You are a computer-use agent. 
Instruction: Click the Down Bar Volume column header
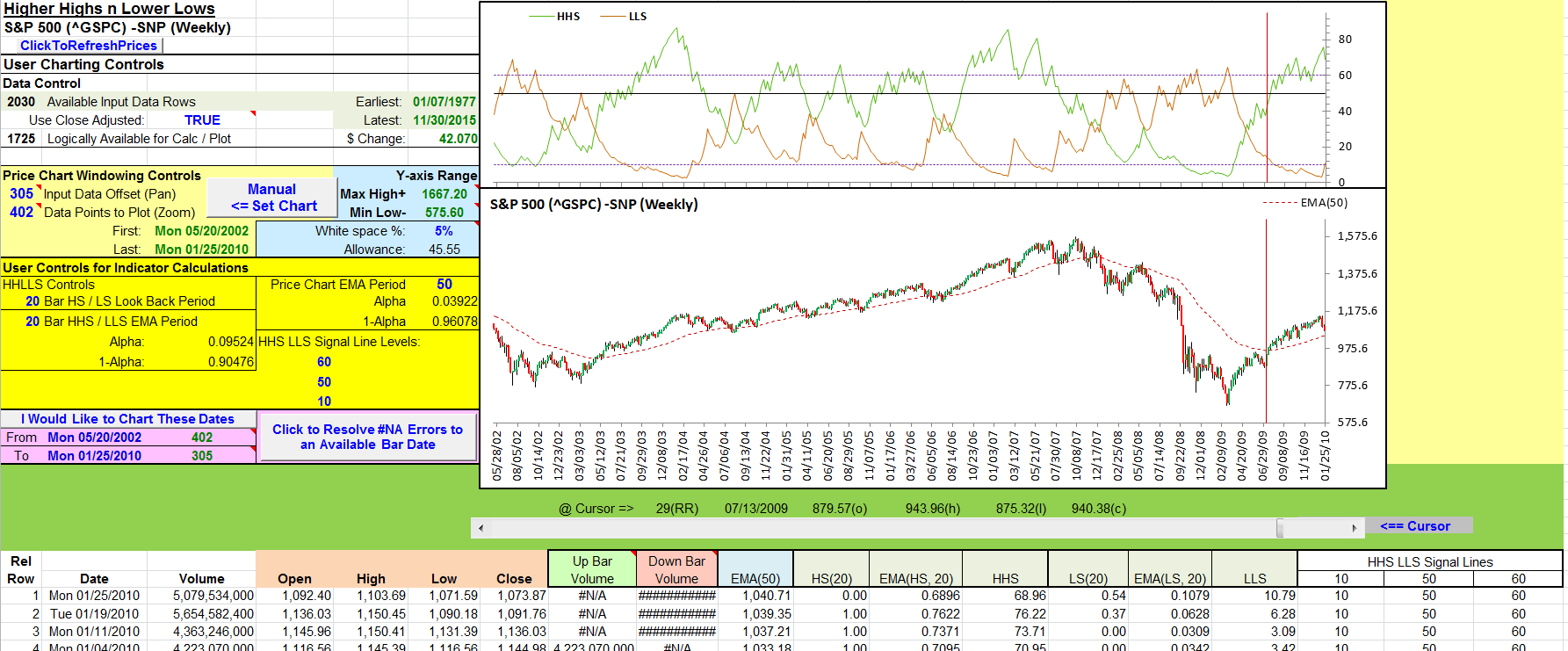pos(676,569)
